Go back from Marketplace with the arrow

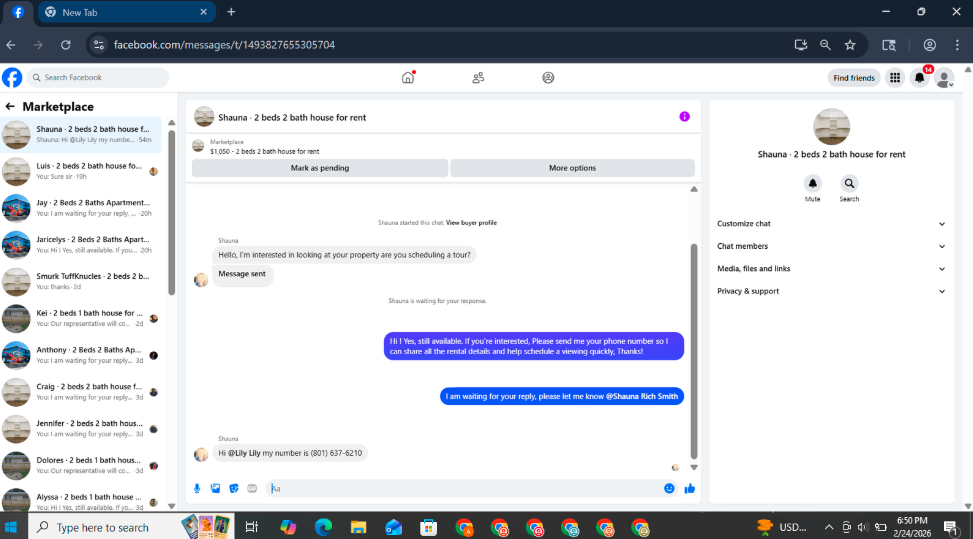pos(10,107)
